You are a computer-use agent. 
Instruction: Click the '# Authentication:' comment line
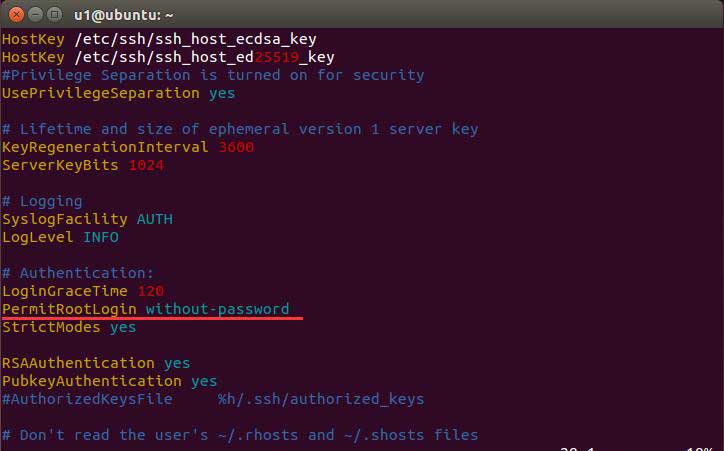pyautogui.click(x=78, y=273)
